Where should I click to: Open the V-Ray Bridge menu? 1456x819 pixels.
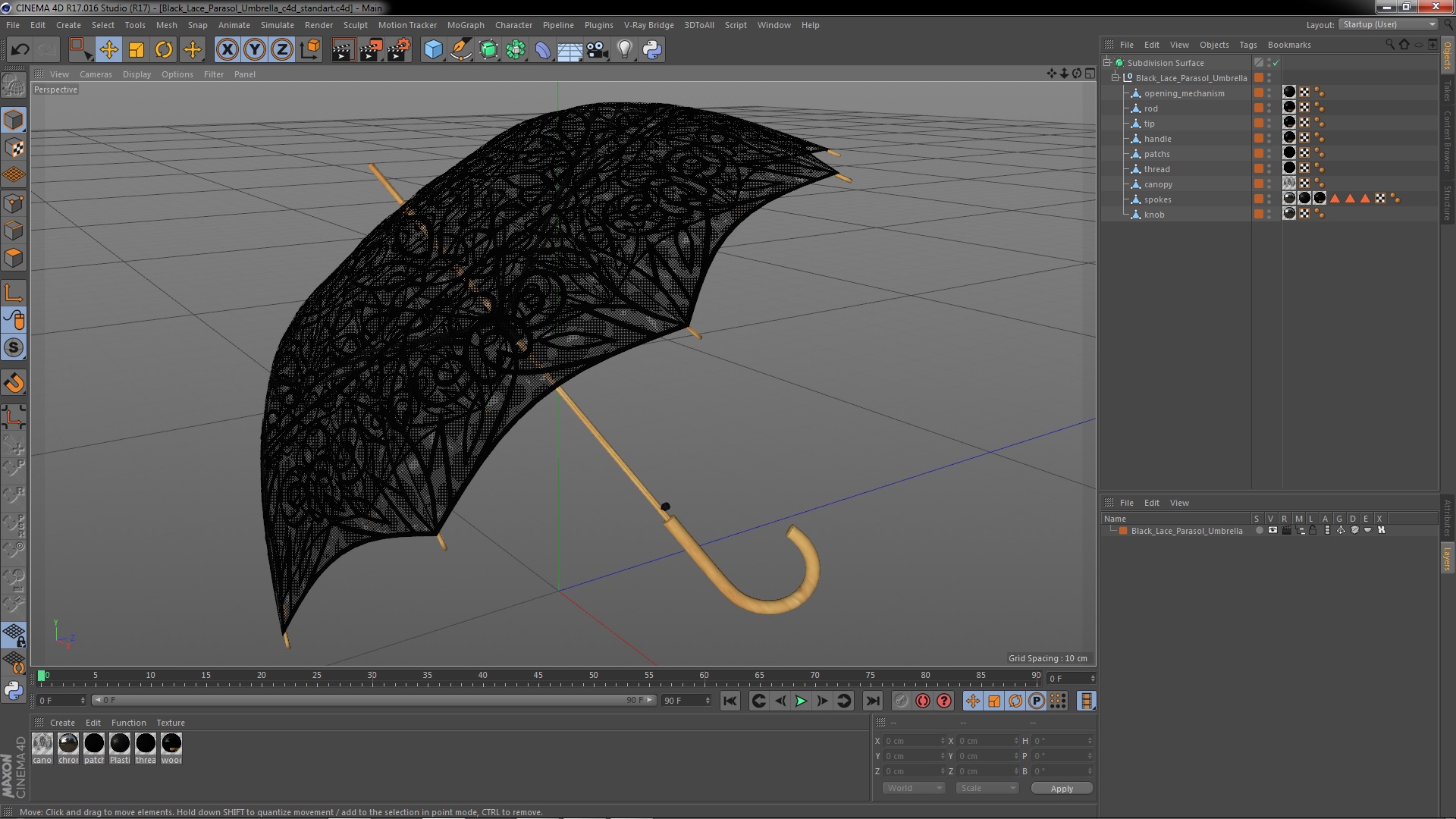point(648,25)
